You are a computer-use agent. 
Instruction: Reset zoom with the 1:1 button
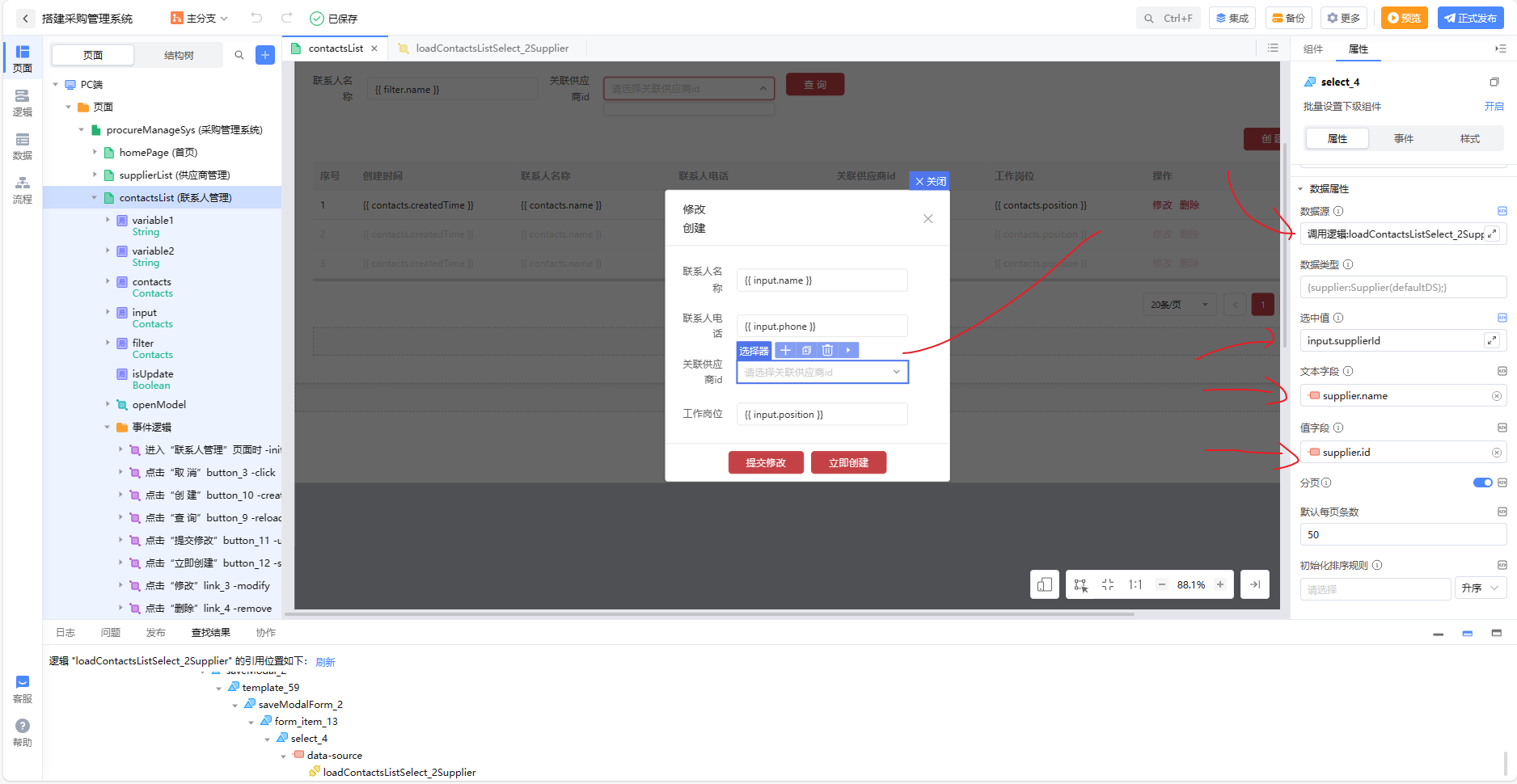(x=1135, y=584)
